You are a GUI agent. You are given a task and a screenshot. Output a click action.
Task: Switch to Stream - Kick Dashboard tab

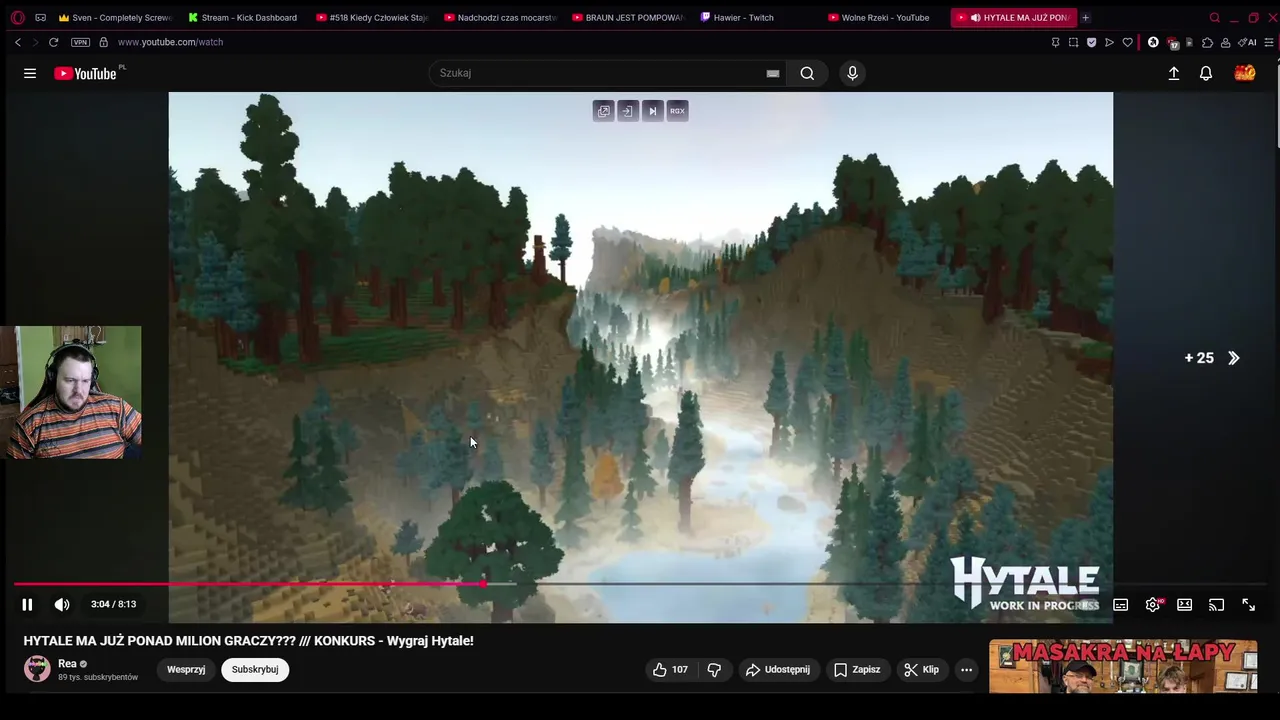pos(243,17)
